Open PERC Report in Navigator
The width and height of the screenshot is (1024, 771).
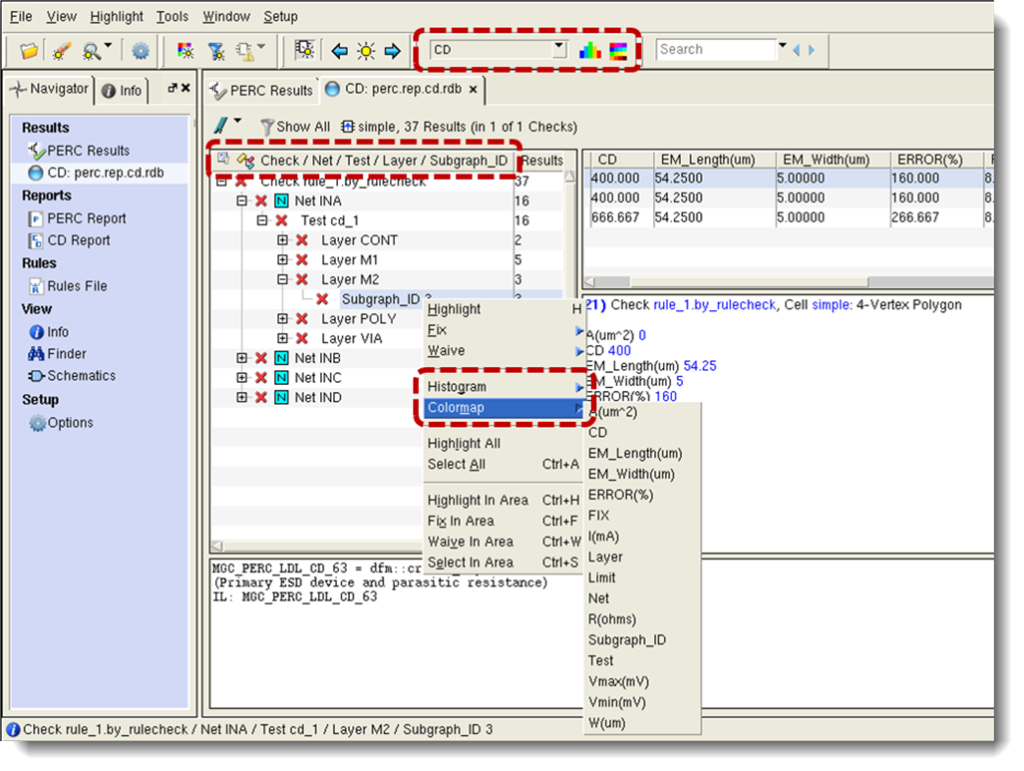(x=77, y=219)
